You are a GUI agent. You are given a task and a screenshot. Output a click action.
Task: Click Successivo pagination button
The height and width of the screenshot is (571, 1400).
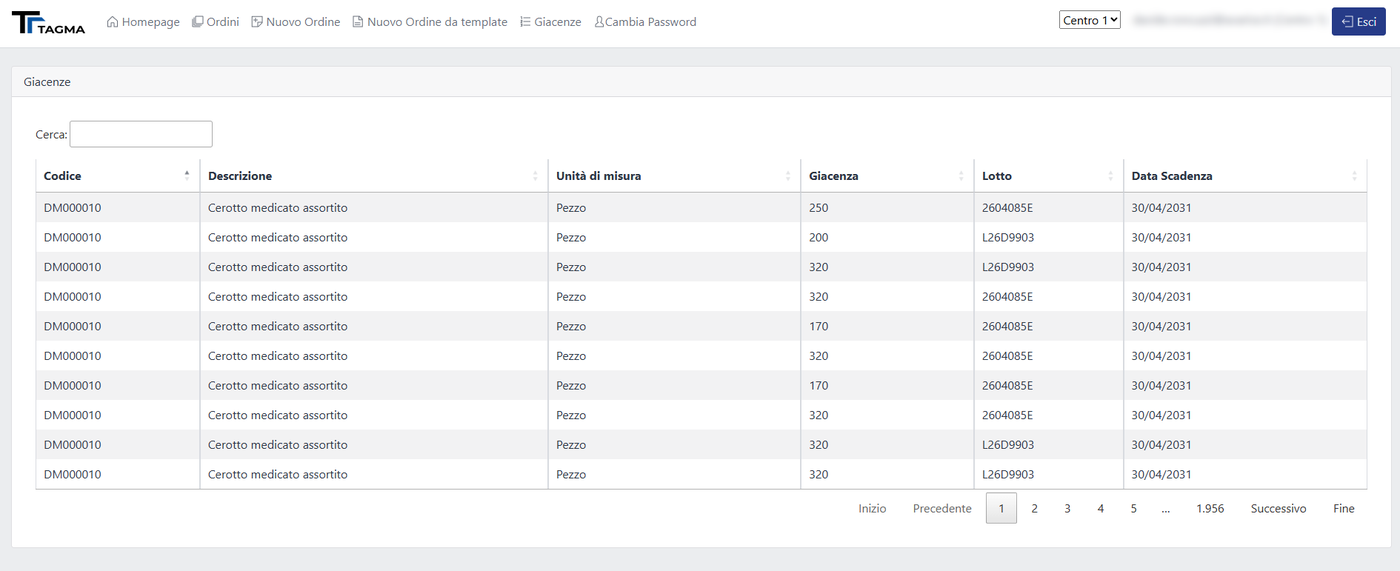click(1278, 509)
